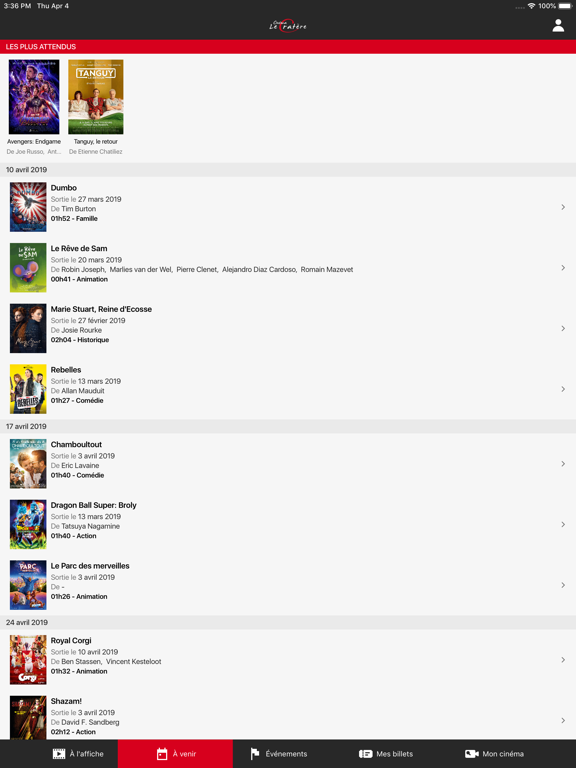Select the Dragon Ball Super: Broly title
Viewport: 576px width, 768px height.
click(94, 505)
